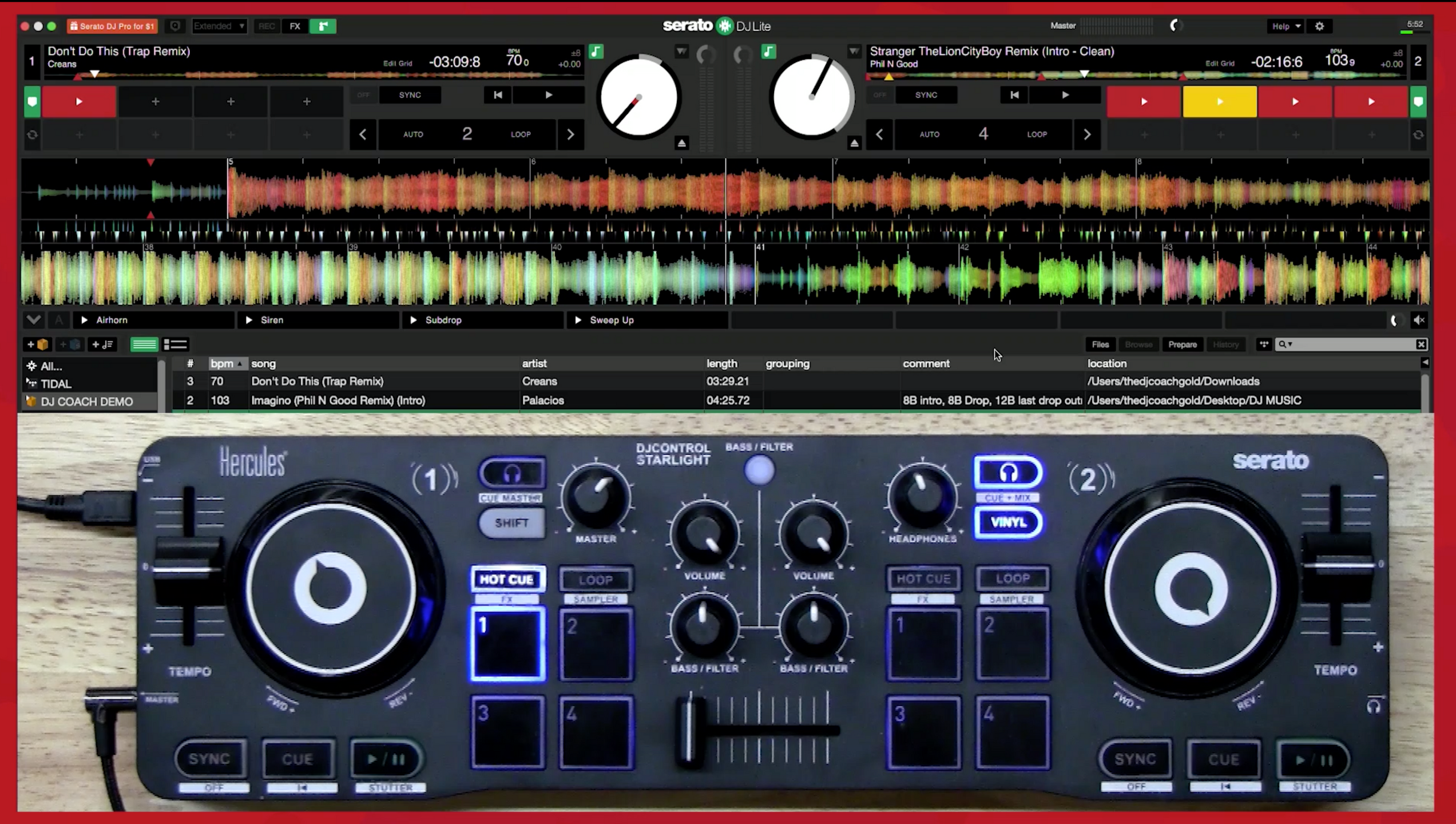Toggle deck 1 keylock music note icon
This screenshot has width=1456, height=824.
[596, 51]
